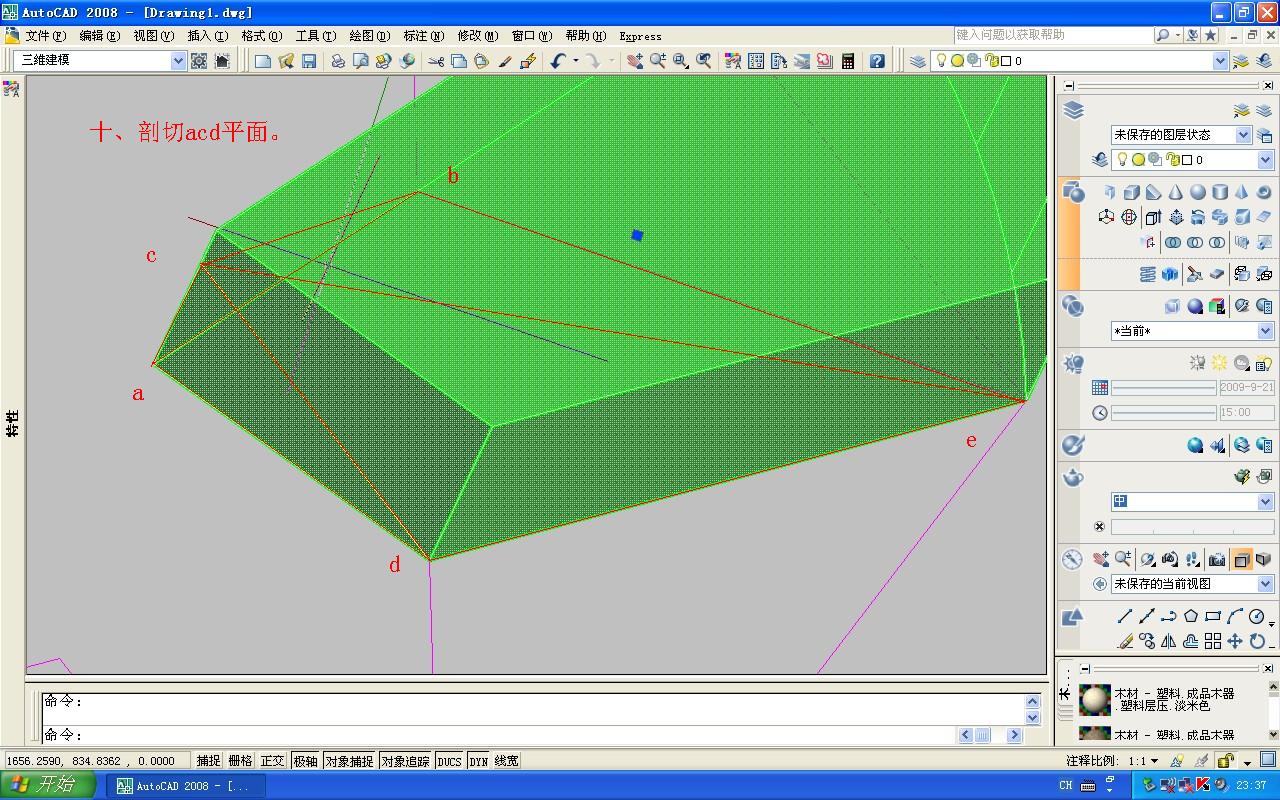
Task: Click the CH language indicator in the taskbar
Action: (x=1066, y=786)
